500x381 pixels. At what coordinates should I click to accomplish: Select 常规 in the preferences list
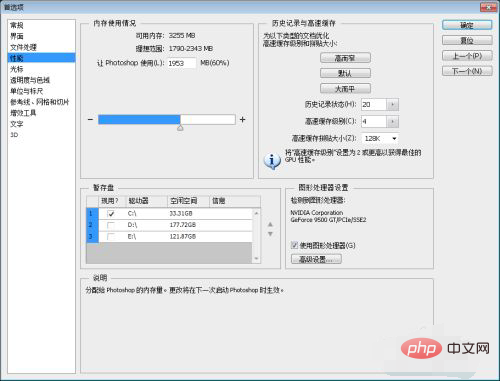pos(17,25)
